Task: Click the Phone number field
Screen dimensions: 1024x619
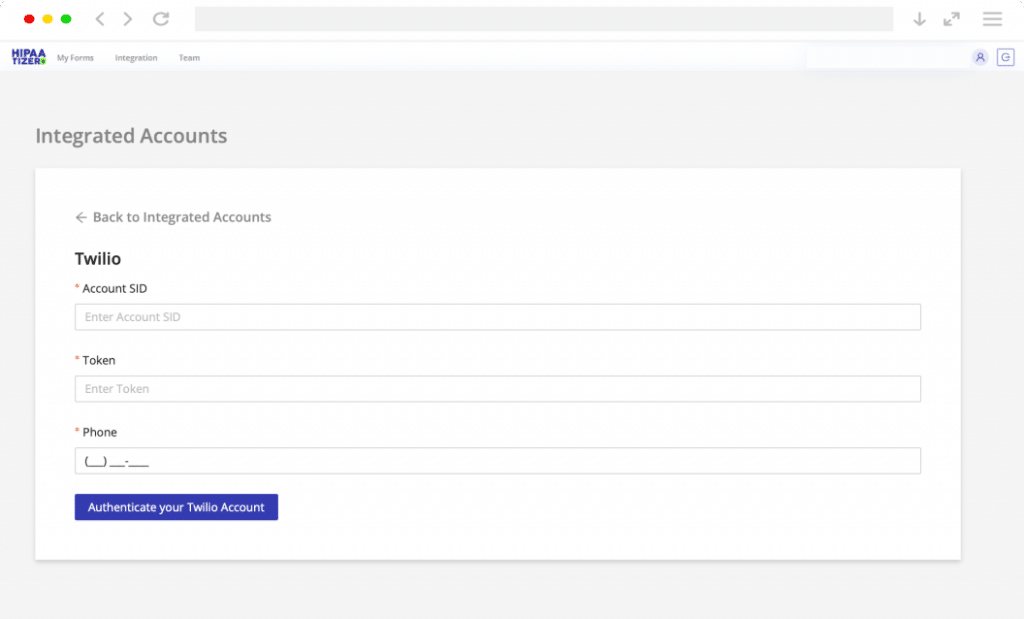Action: [x=498, y=460]
